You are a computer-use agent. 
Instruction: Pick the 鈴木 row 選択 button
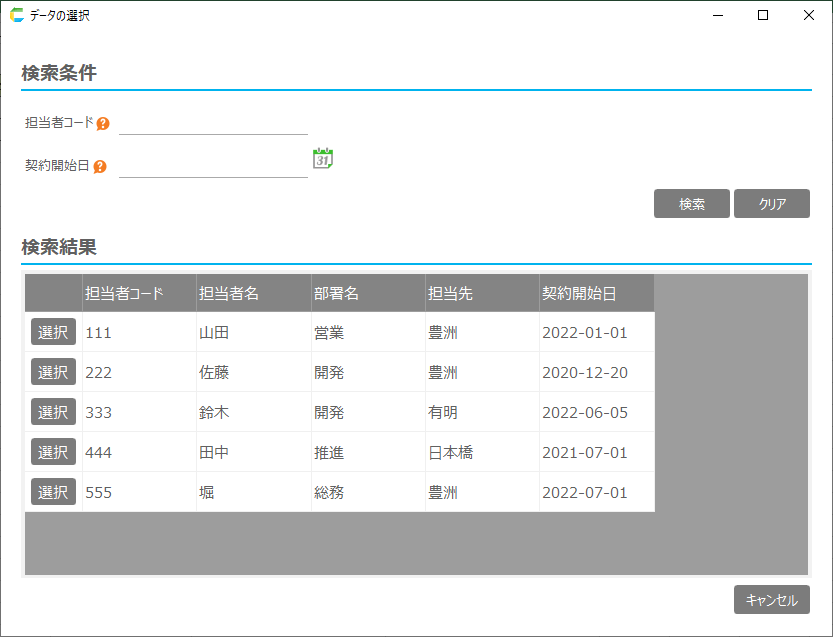[53, 412]
